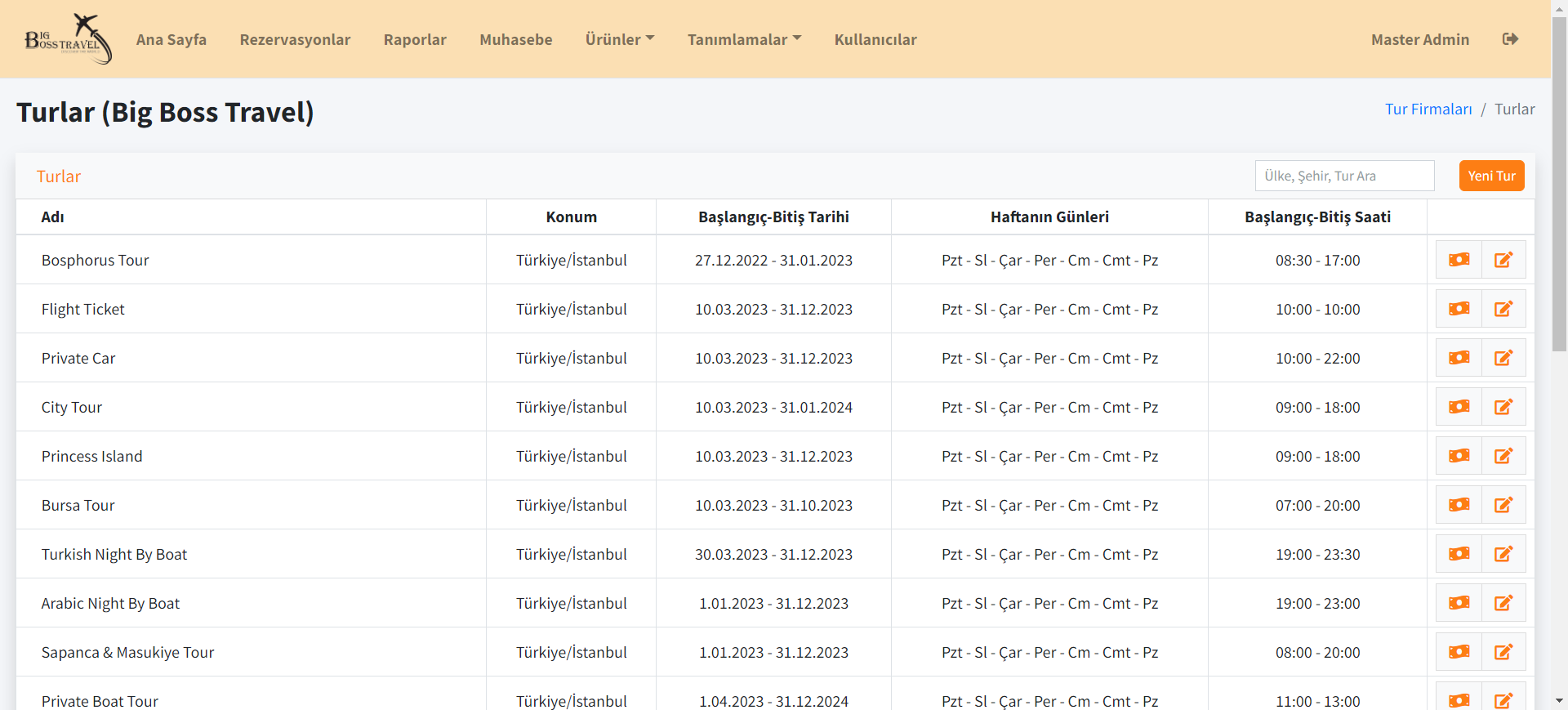Image resolution: width=1568 pixels, height=710 pixels.
Task: Open ticket icon for Sapanca & Masukiye Tour
Action: [x=1459, y=652]
